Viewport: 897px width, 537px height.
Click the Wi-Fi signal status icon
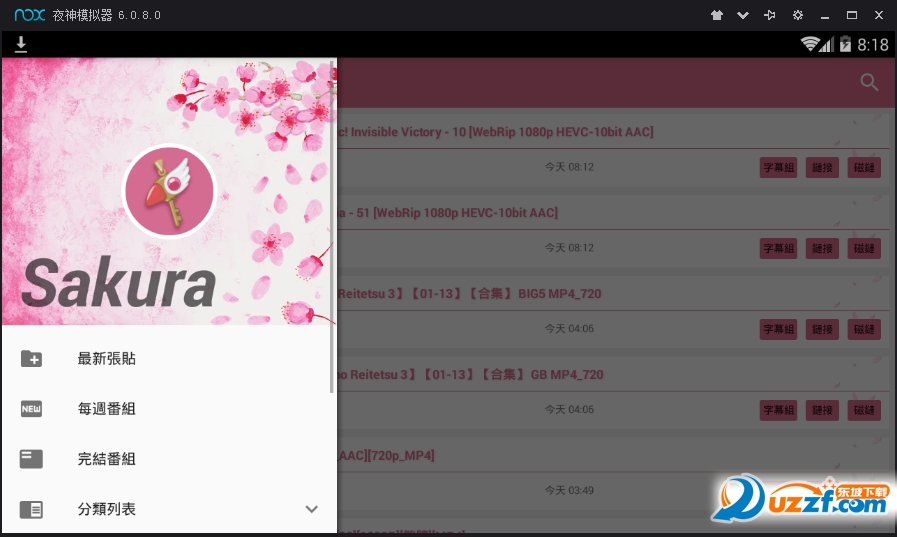[x=810, y=44]
